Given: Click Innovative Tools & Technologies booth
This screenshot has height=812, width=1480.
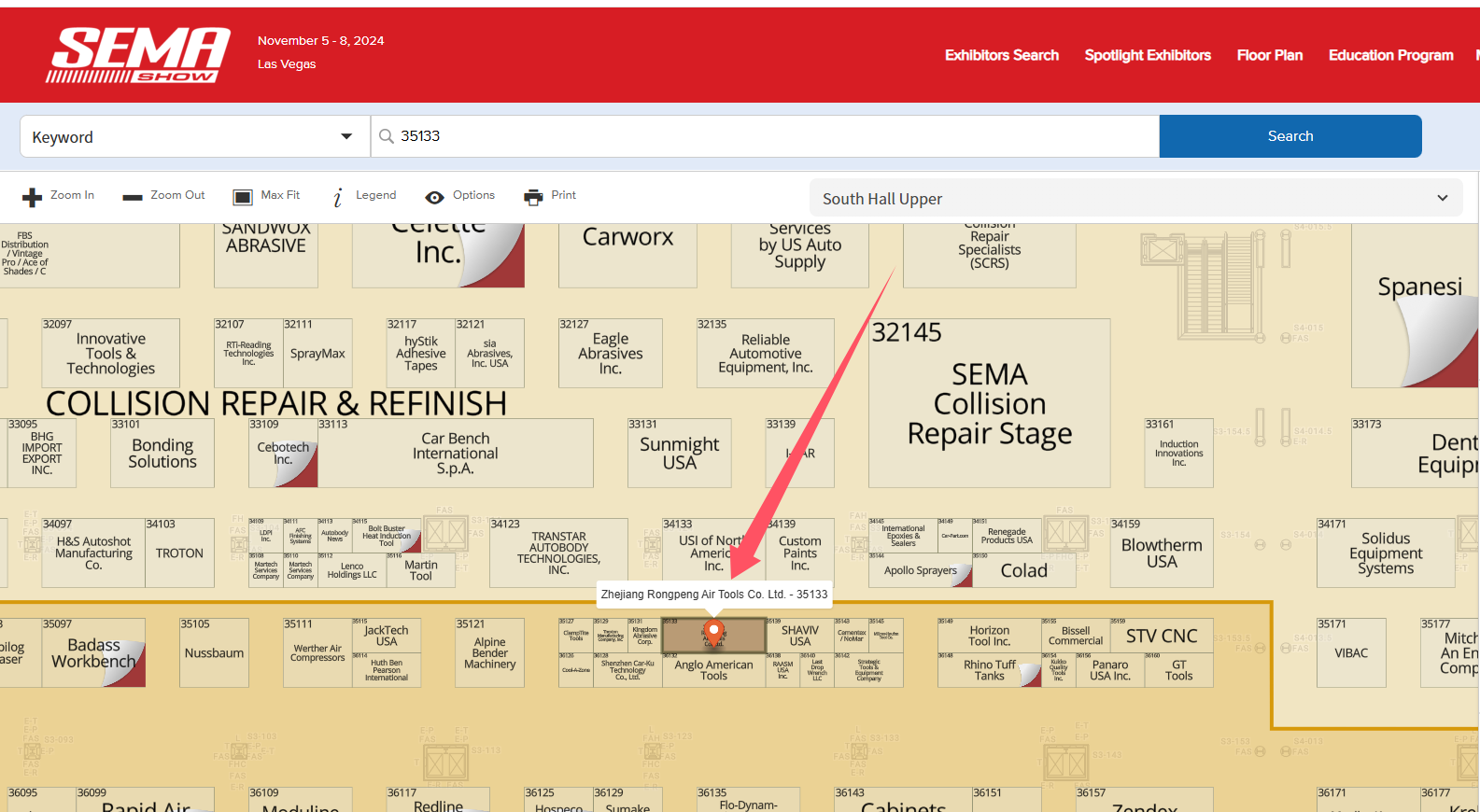Looking at the screenshot, I should coord(111,354).
